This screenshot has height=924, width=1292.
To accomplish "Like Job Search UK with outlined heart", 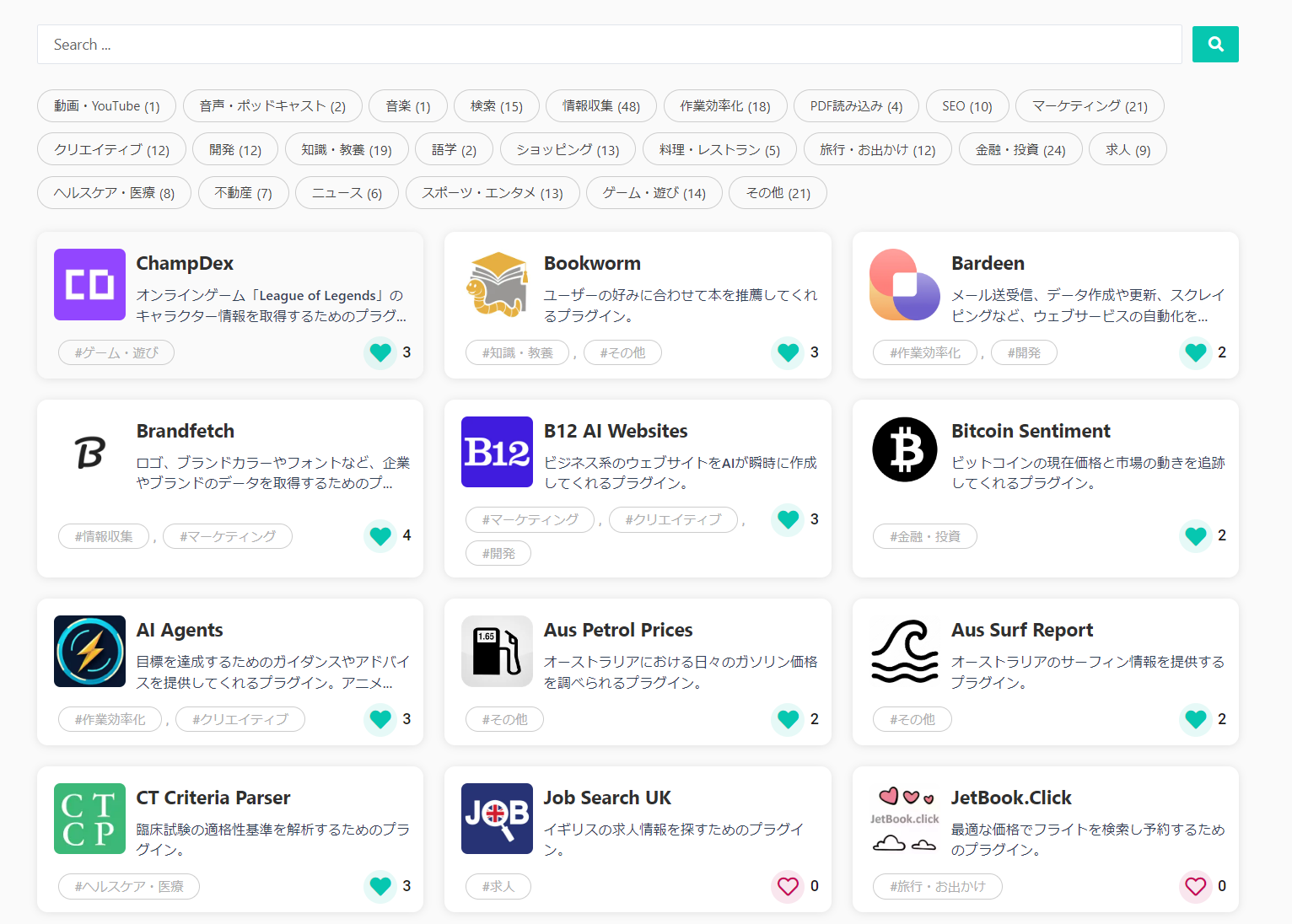I will point(788,886).
